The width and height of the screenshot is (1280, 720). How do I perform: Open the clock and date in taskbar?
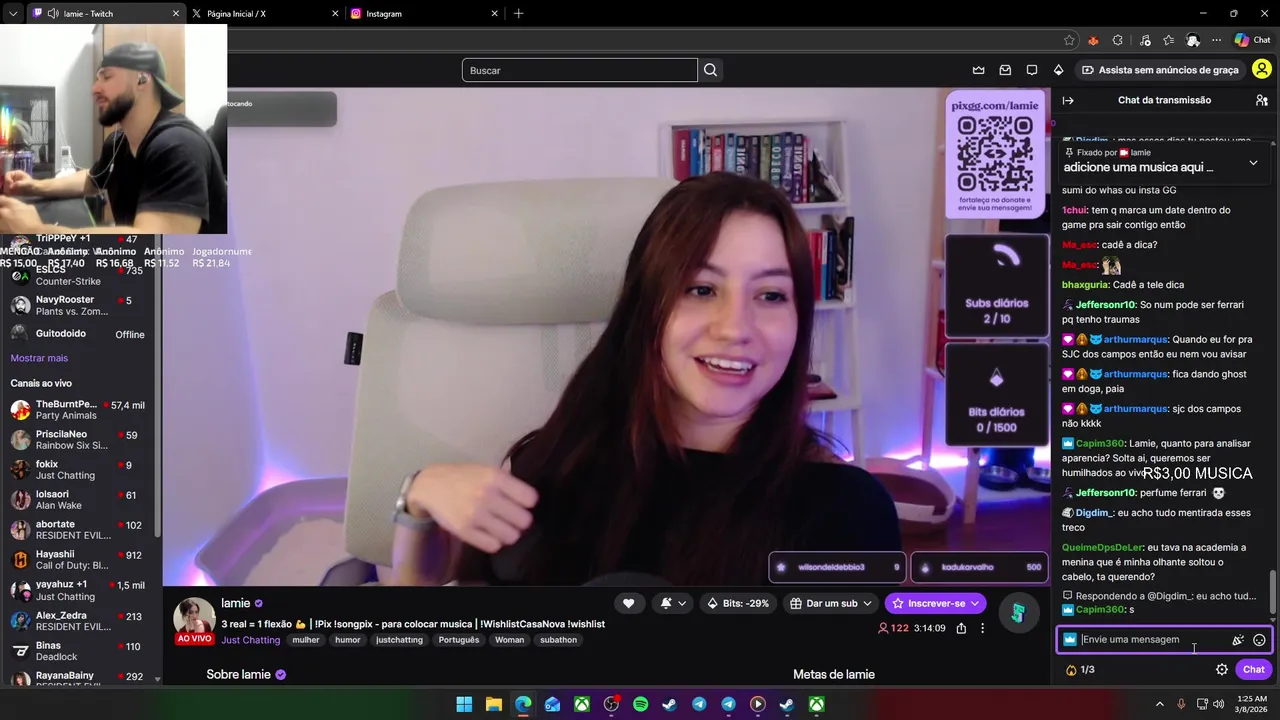point(1251,705)
